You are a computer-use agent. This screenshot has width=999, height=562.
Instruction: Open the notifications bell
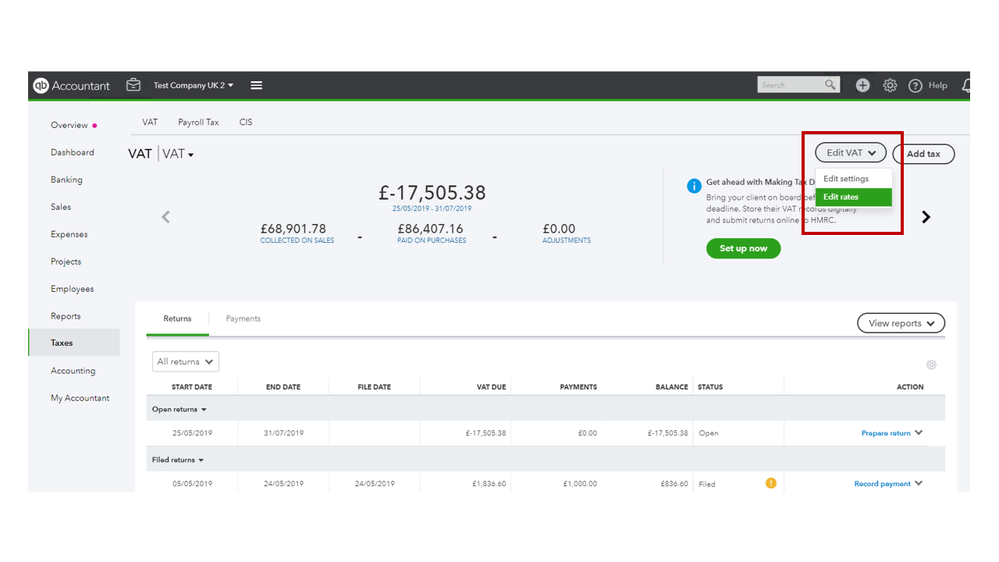click(x=966, y=85)
